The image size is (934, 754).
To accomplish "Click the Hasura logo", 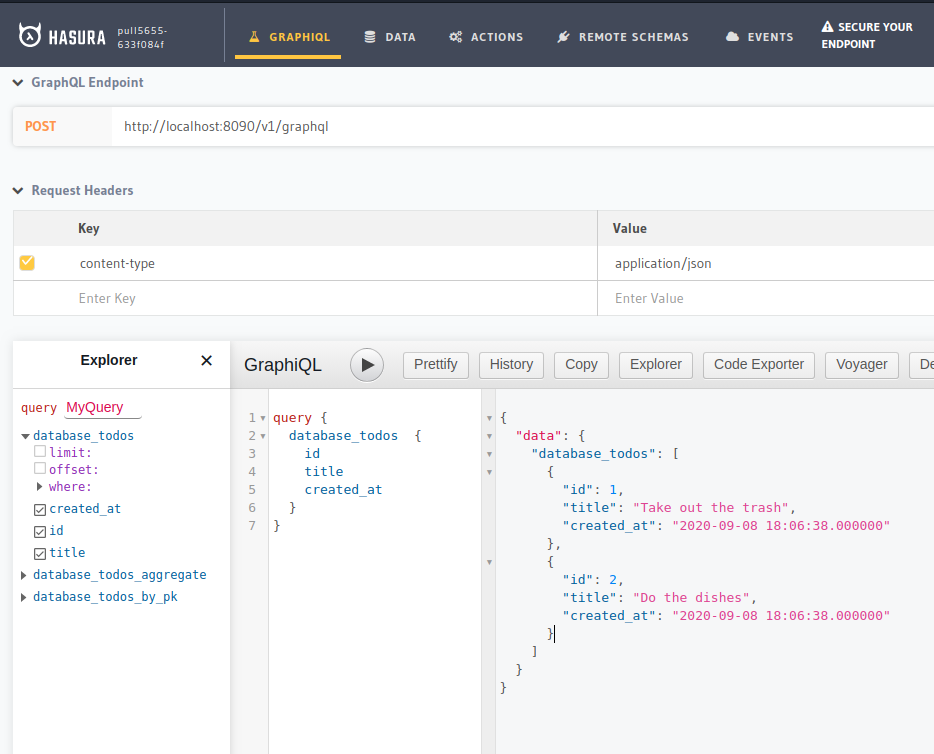I will tap(62, 36).
